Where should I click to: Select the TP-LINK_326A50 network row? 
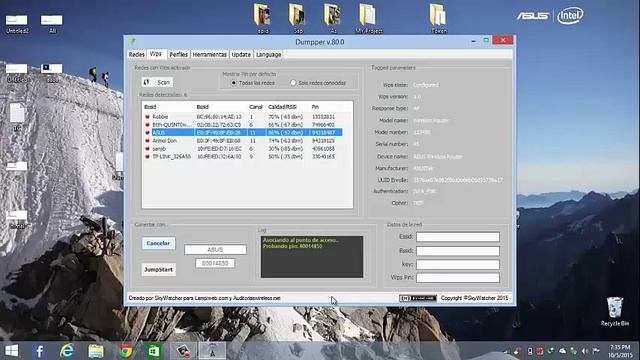(243, 156)
